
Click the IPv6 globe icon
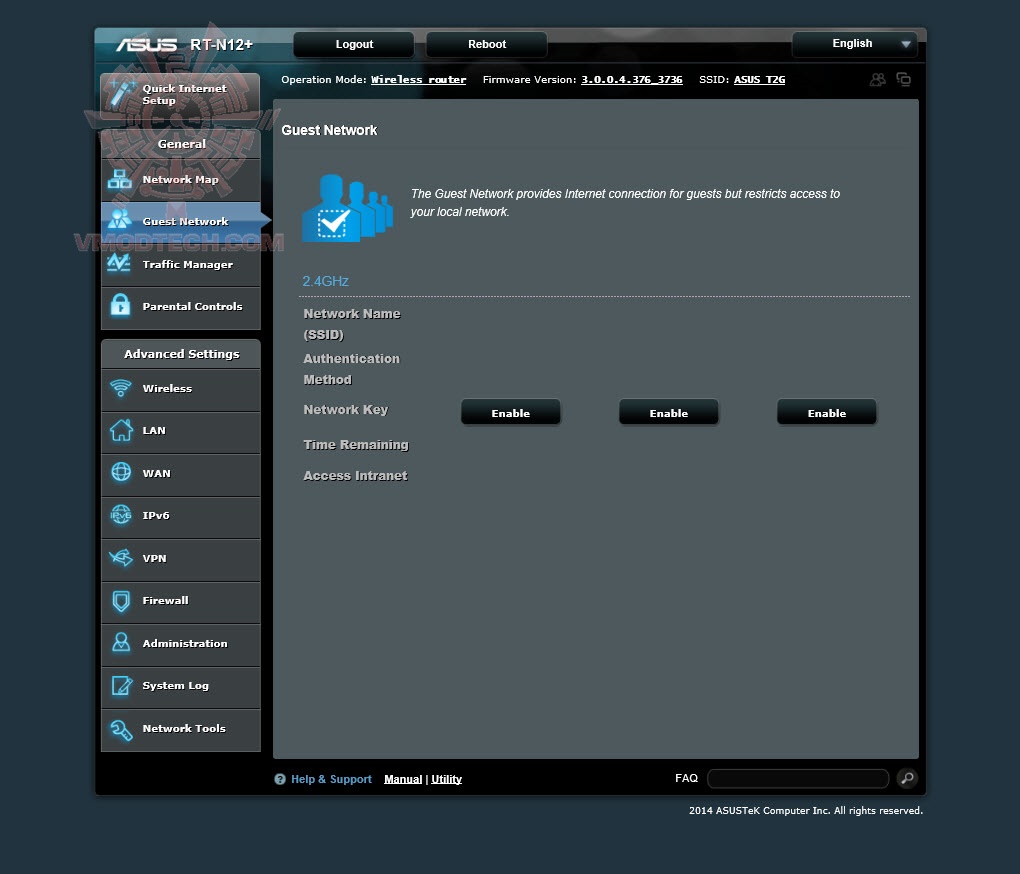tap(121, 515)
